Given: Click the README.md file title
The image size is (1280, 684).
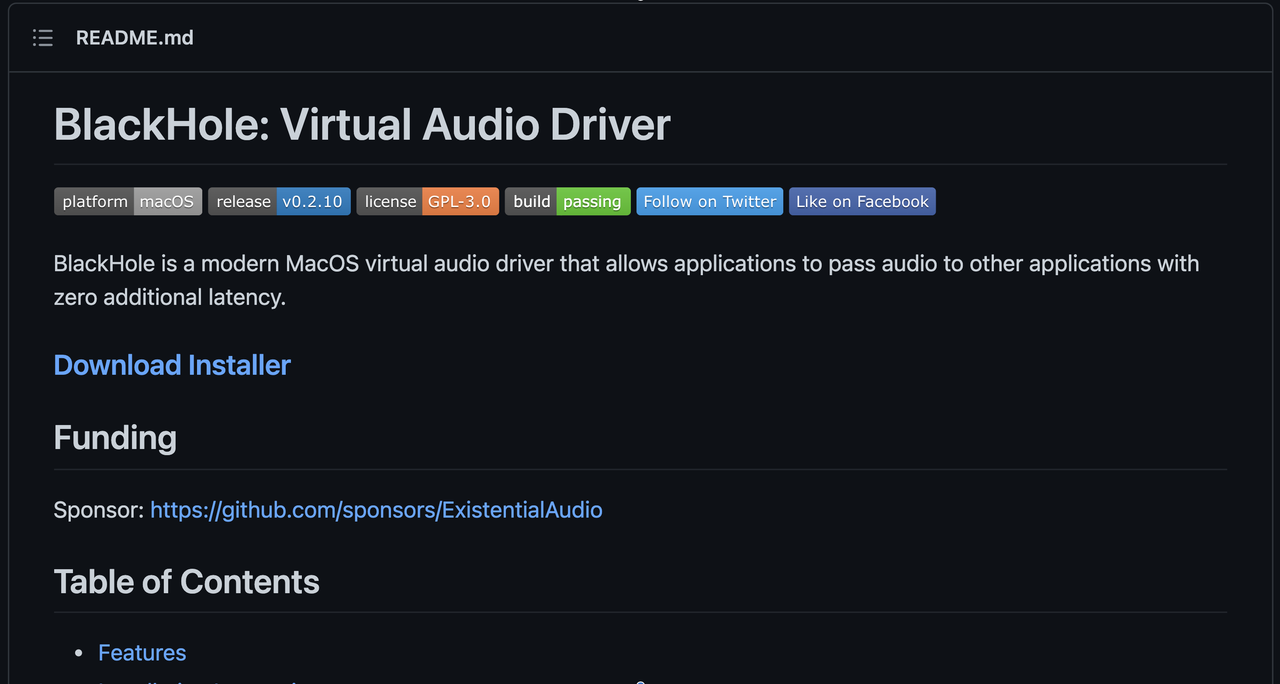Looking at the screenshot, I should pos(135,38).
